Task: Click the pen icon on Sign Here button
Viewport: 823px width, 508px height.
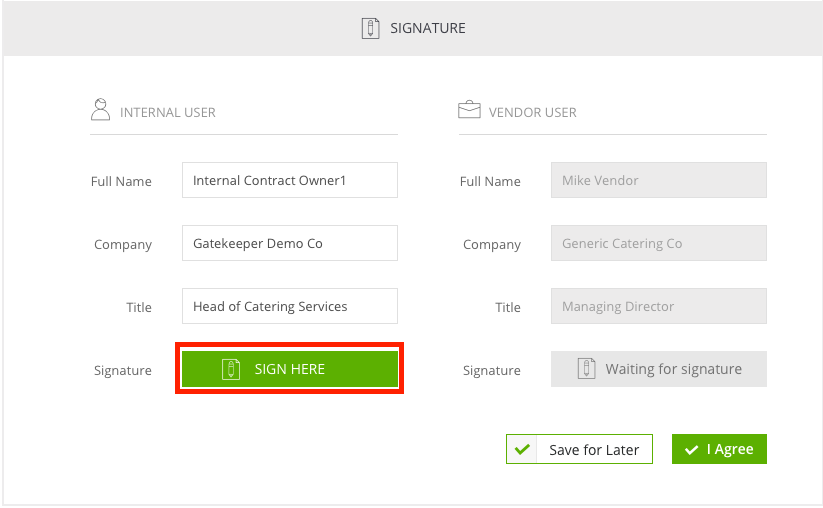Action: 231,369
